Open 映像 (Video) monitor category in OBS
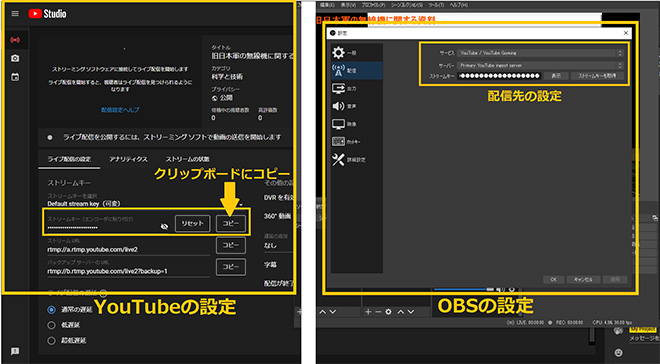The width and height of the screenshot is (660, 364). (357, 124)
